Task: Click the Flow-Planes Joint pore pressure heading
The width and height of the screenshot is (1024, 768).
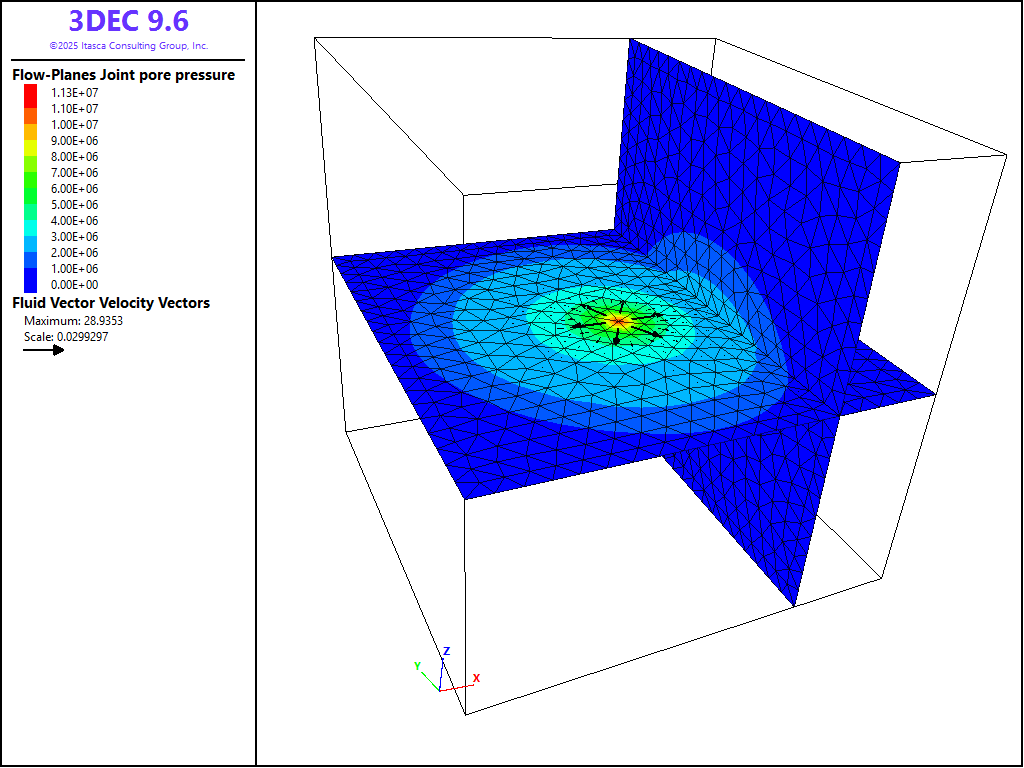Action: [123, 75]
